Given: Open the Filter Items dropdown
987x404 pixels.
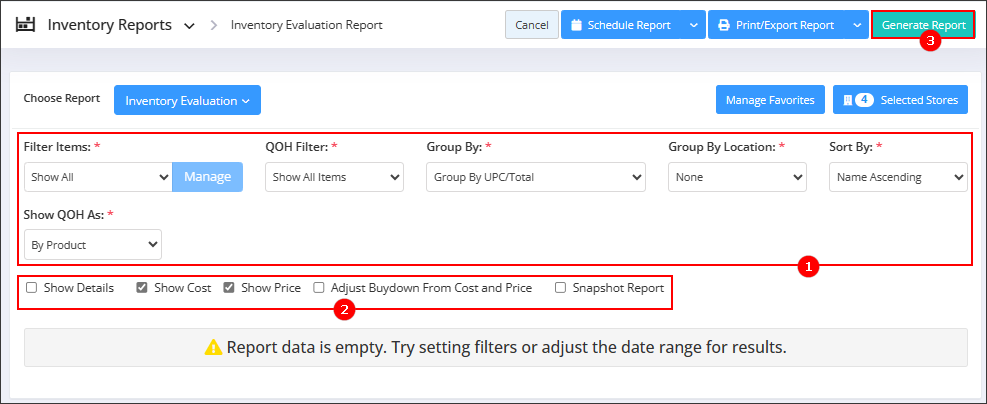Looking at the screenshot, I should click(x=98, y=177).
